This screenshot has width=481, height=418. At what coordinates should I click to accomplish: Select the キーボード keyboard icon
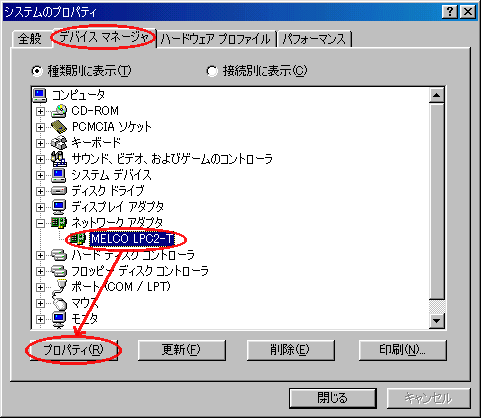(x=59, y=143)
